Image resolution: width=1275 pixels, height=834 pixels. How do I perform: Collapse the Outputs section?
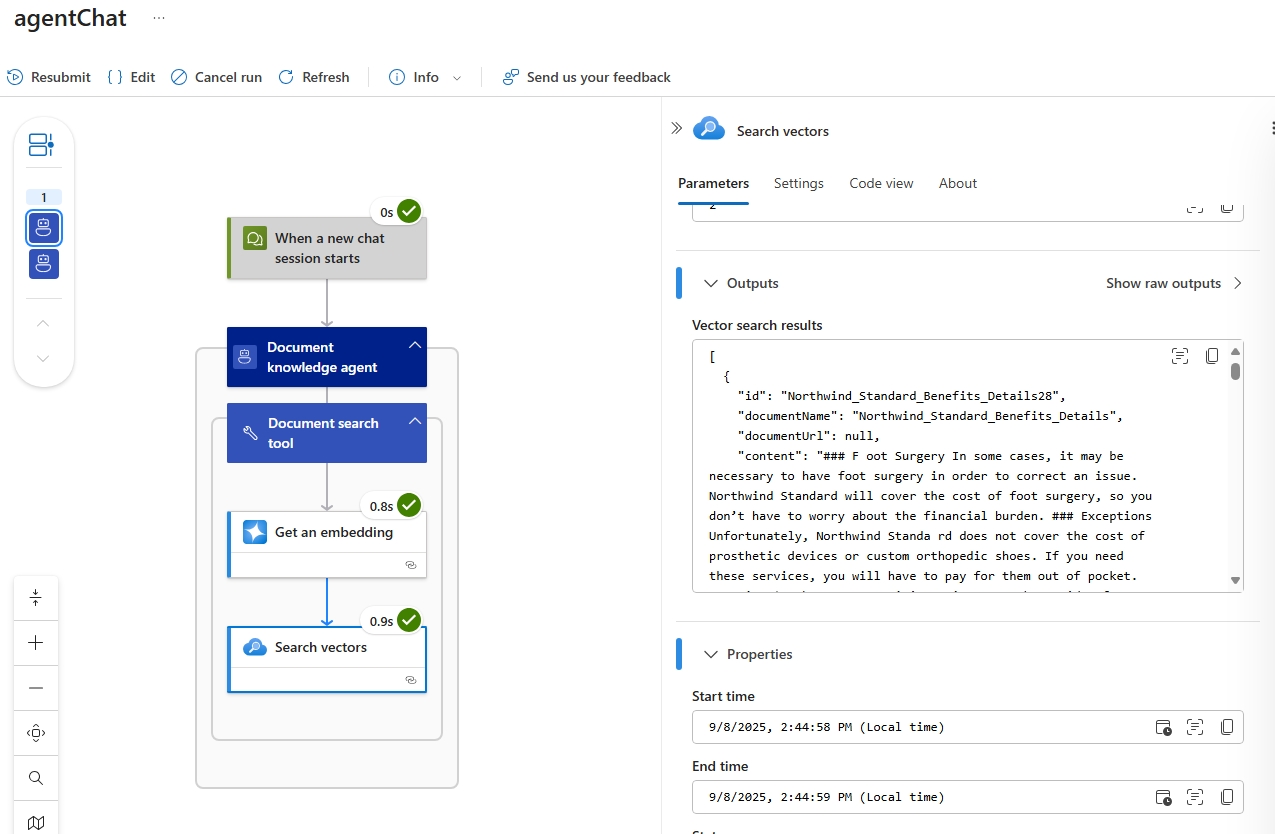click(711, 284)
